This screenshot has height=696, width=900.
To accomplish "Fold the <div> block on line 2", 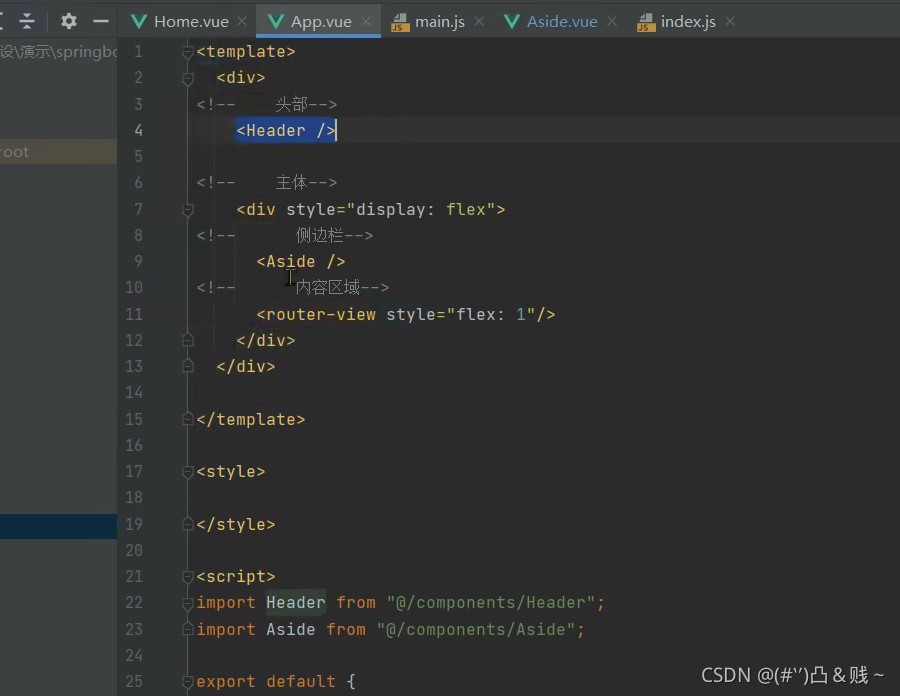I will (187, 78).
